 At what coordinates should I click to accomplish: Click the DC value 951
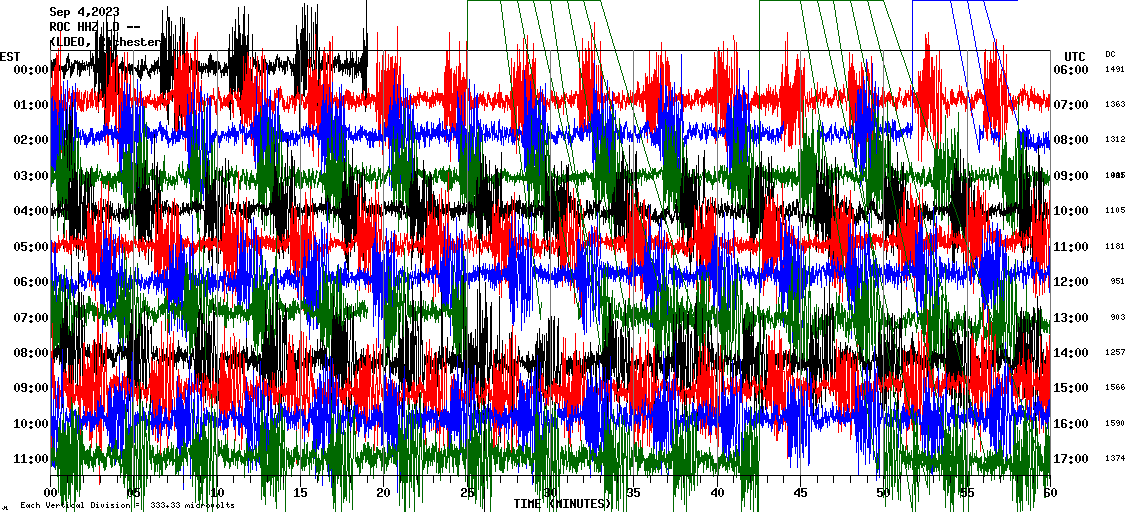point(1116,282)
